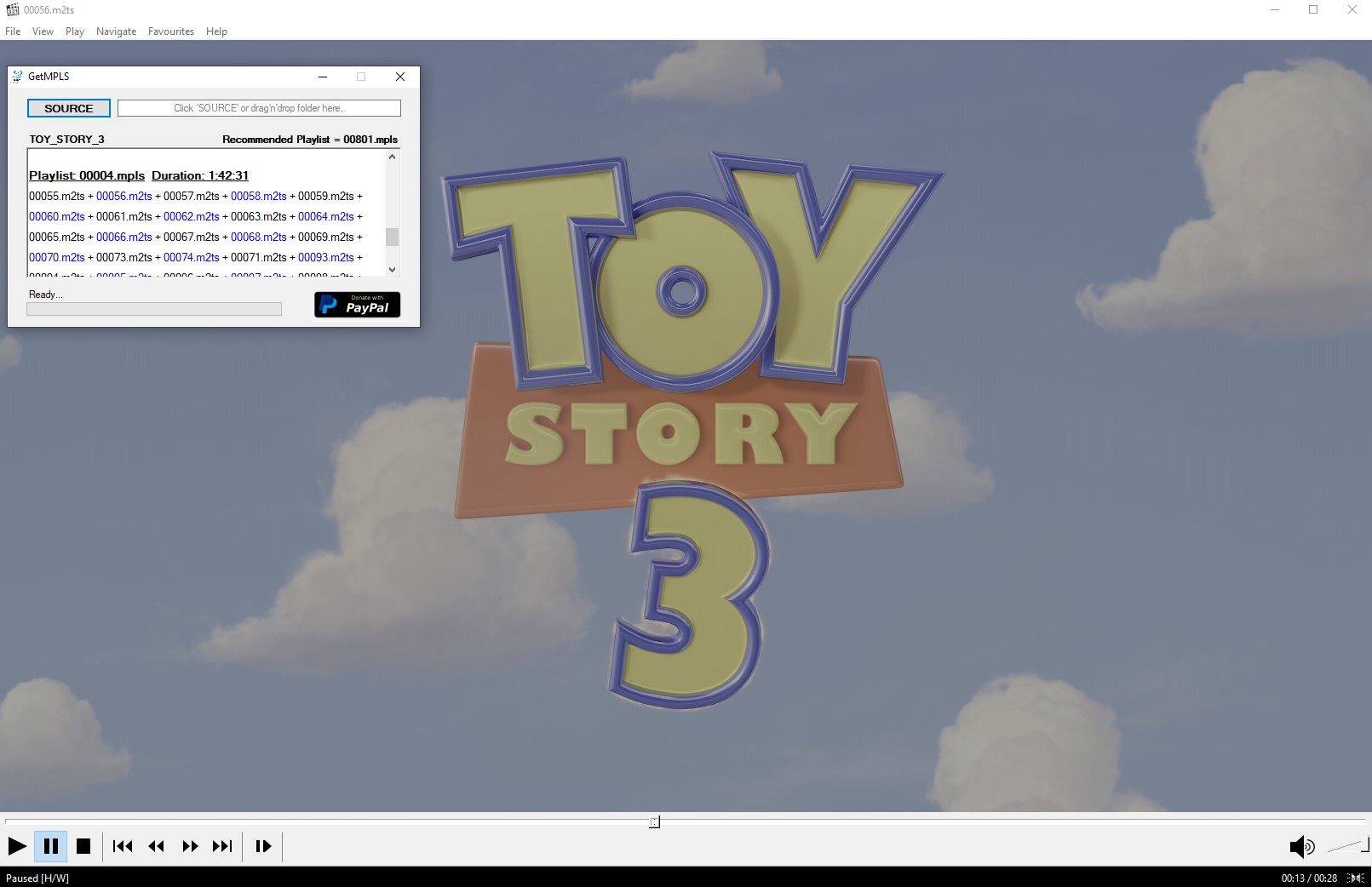Click the Donate with PayPal button

click(357, 305)
